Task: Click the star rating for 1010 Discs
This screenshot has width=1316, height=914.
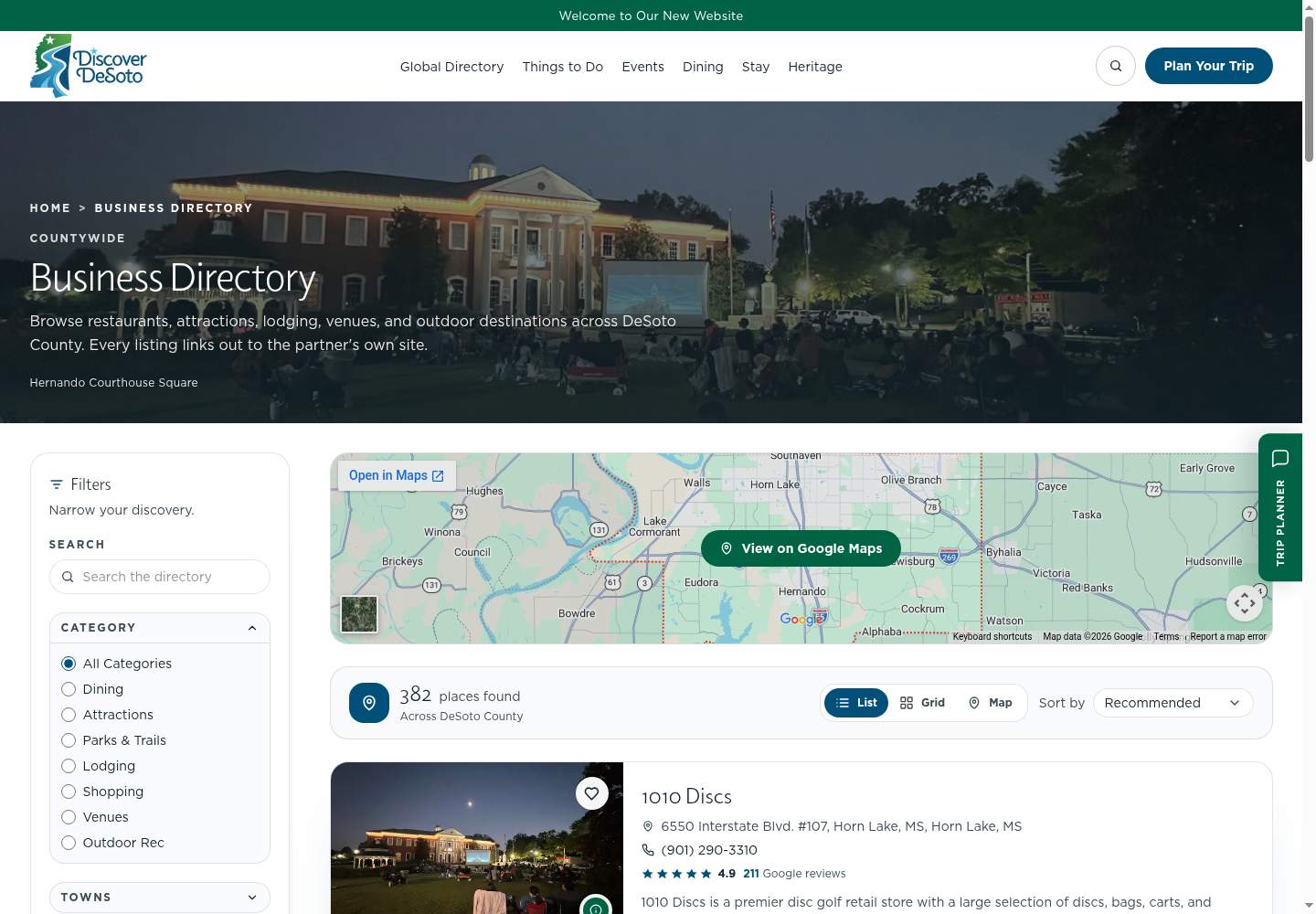Action: (676, 874)
